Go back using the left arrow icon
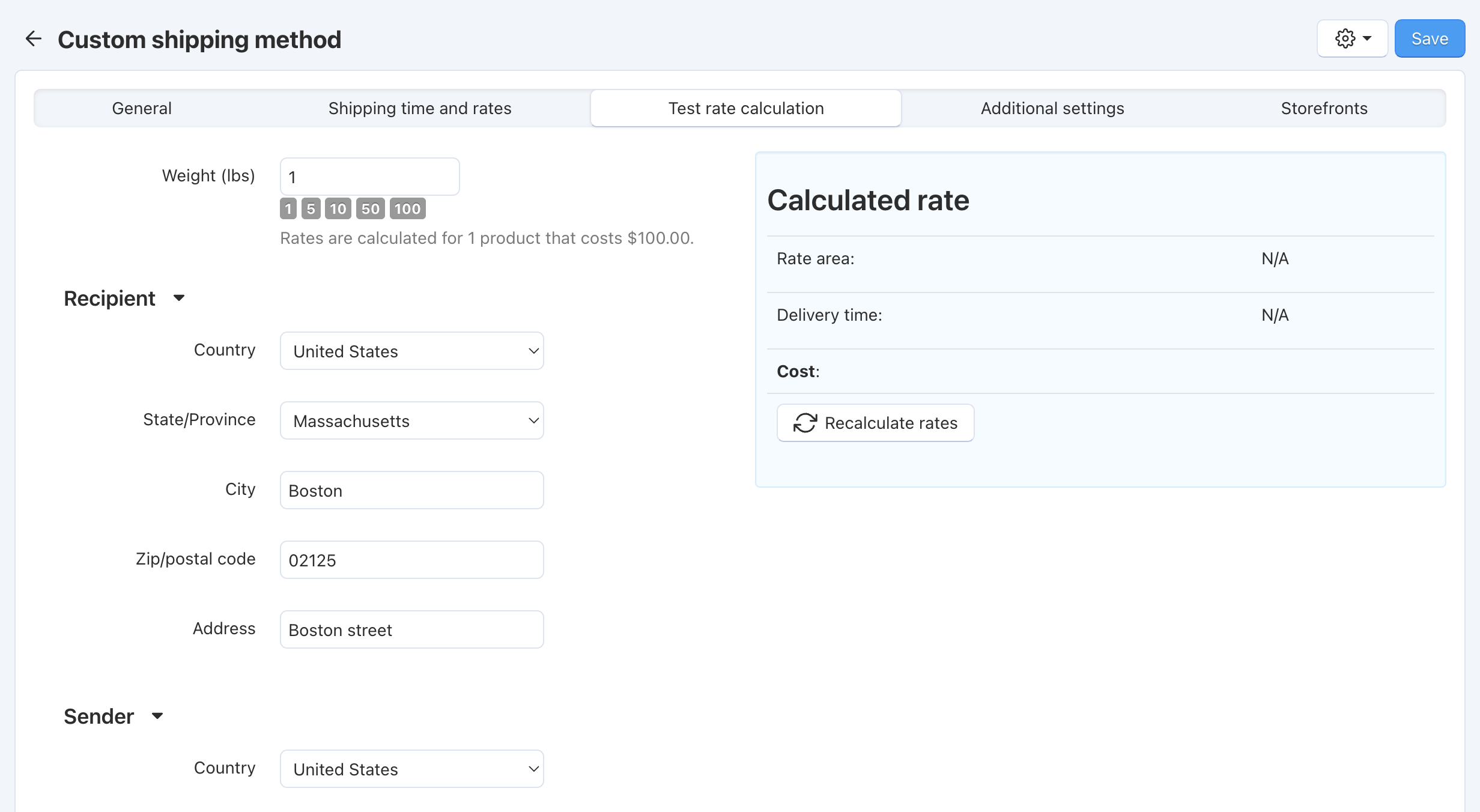The height and width of the screenshot is (812, 1480). 34,39
